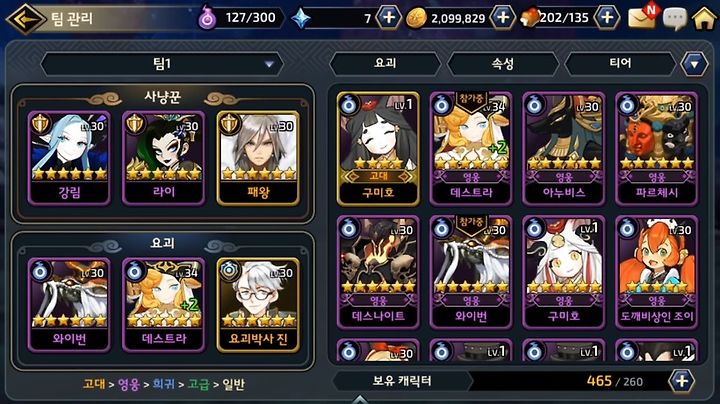Add more meat stamina with plus
Viewport: 720px width, 404px height.
coord(607,17)
